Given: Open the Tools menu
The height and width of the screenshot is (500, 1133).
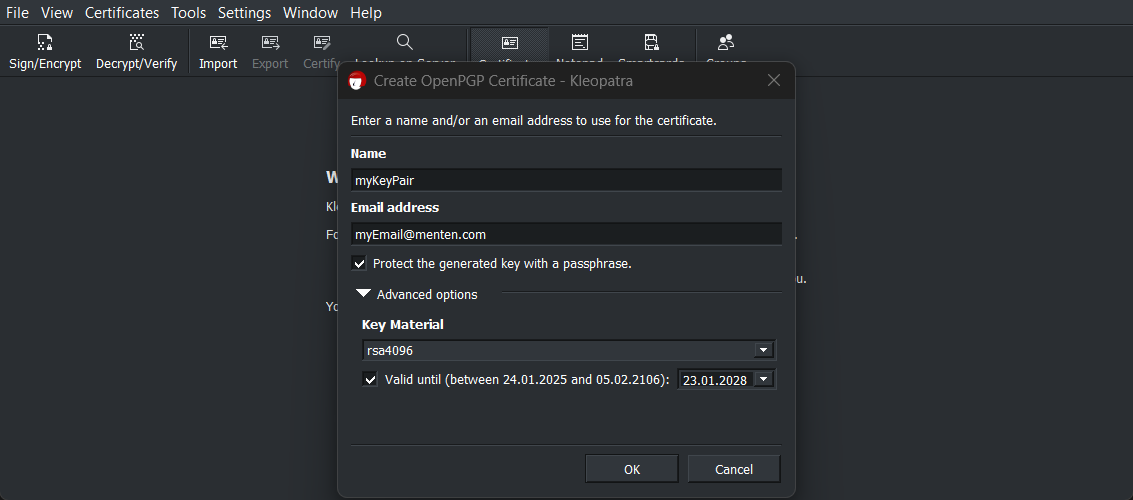Looking at the screenshot, I should [188, 13].
